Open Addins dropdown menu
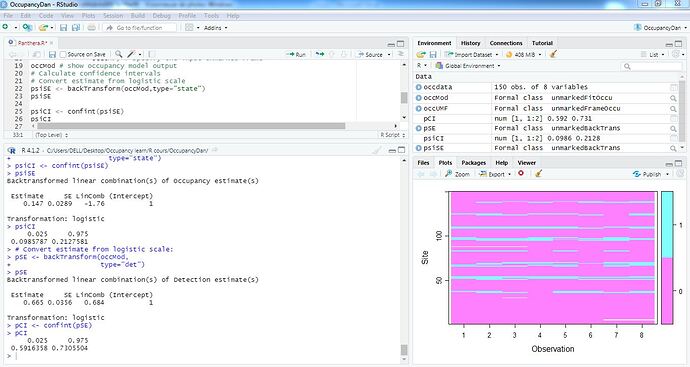This screenshot has height=367, width=690. pyautogui.click(x=215, y=27)
